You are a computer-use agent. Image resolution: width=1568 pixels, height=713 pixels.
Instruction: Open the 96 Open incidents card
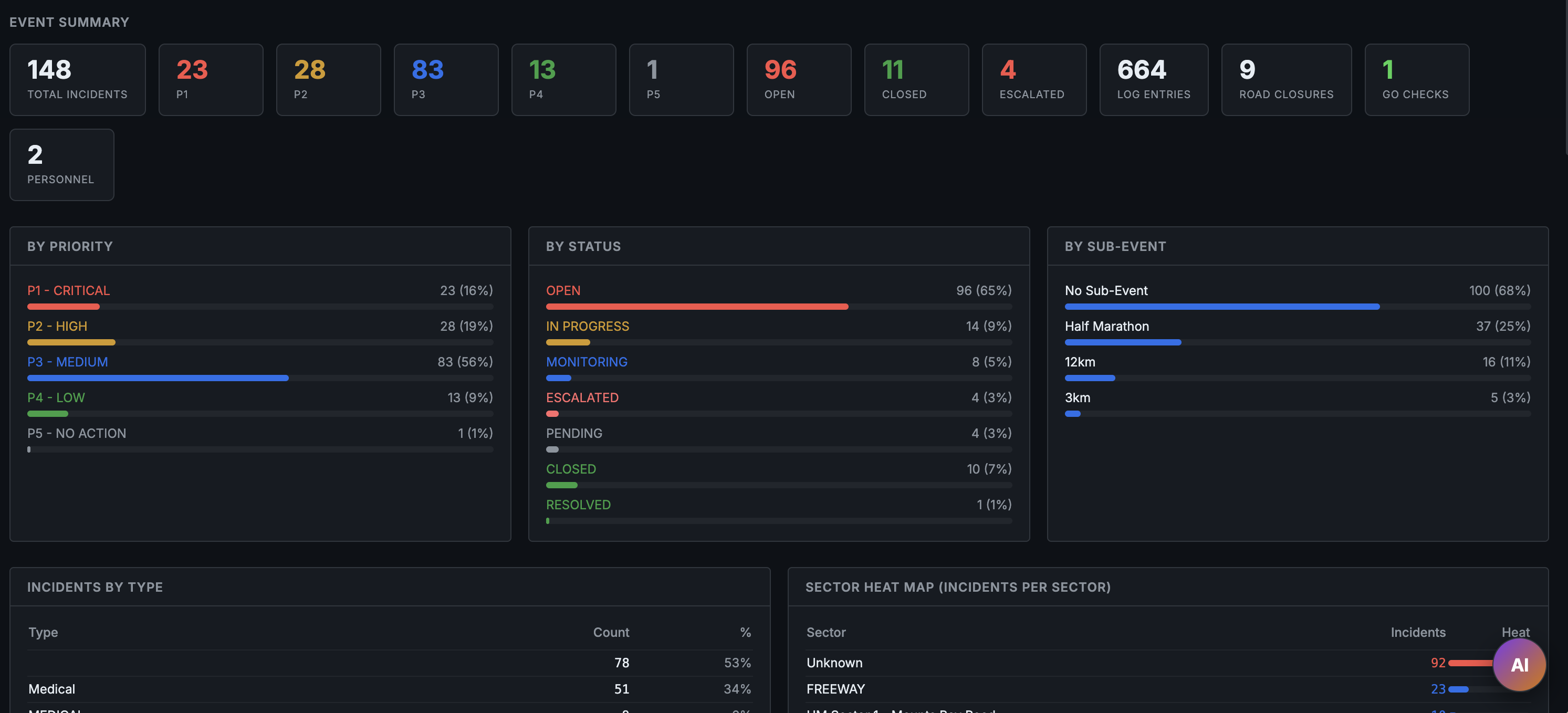pyautogui.click(x=799, y=80)
